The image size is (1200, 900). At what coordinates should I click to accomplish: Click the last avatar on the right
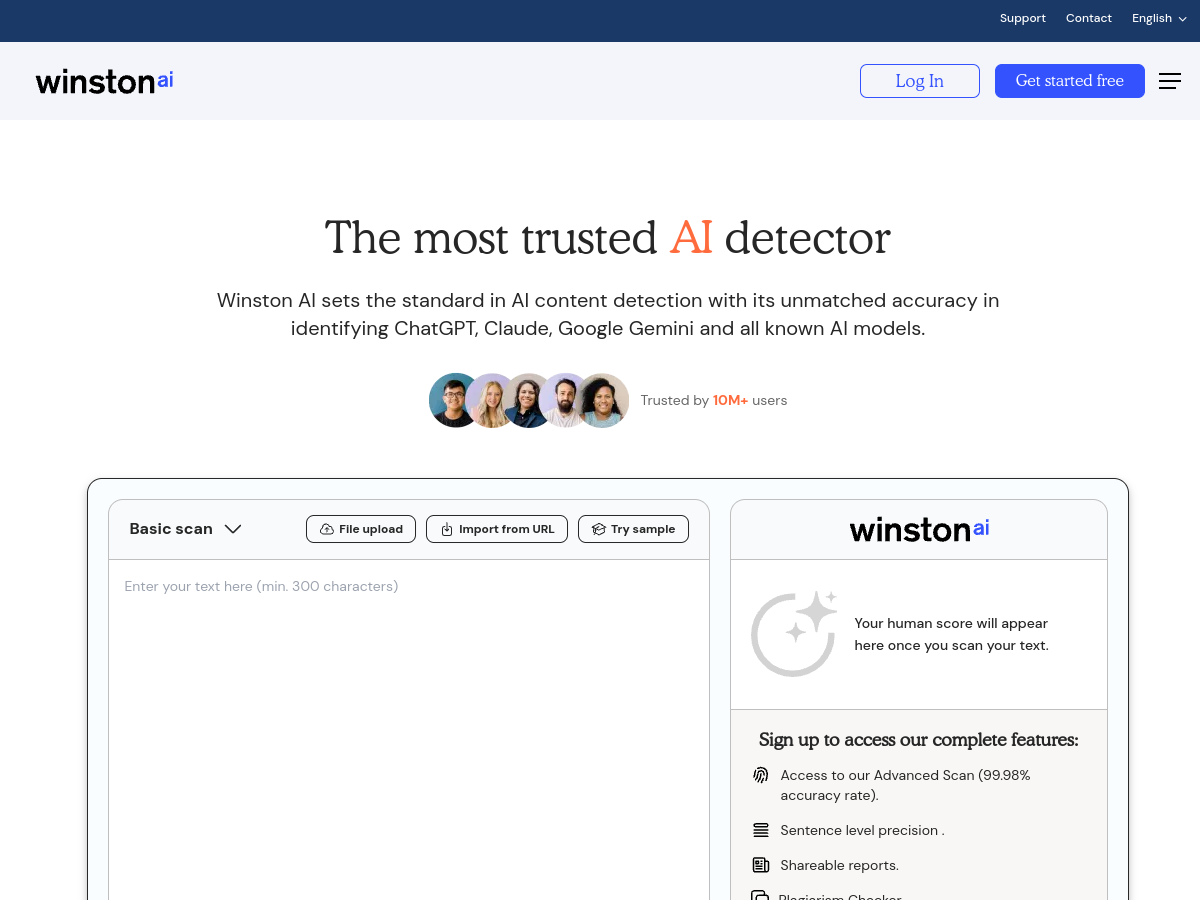(x=603, y=400)
